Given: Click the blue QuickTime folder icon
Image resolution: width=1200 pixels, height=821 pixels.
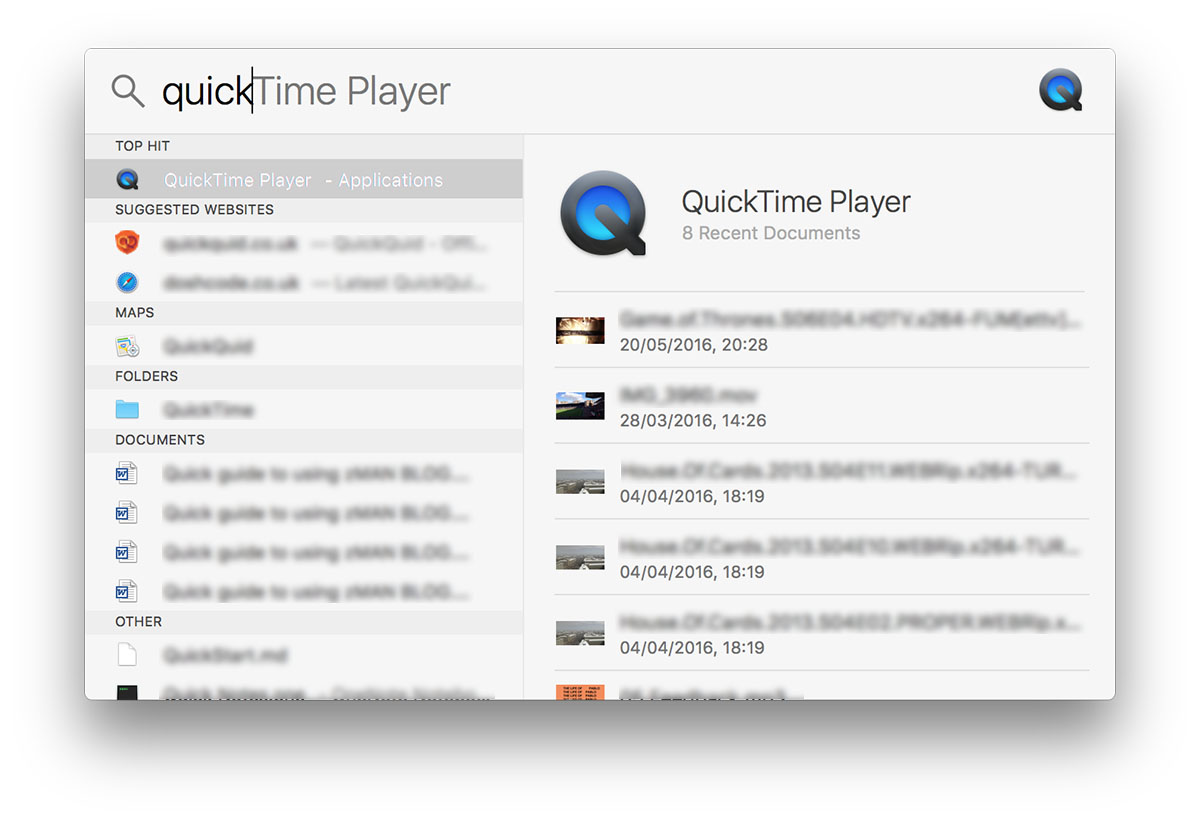Looking at the screenshot, I should pos(127,410).
